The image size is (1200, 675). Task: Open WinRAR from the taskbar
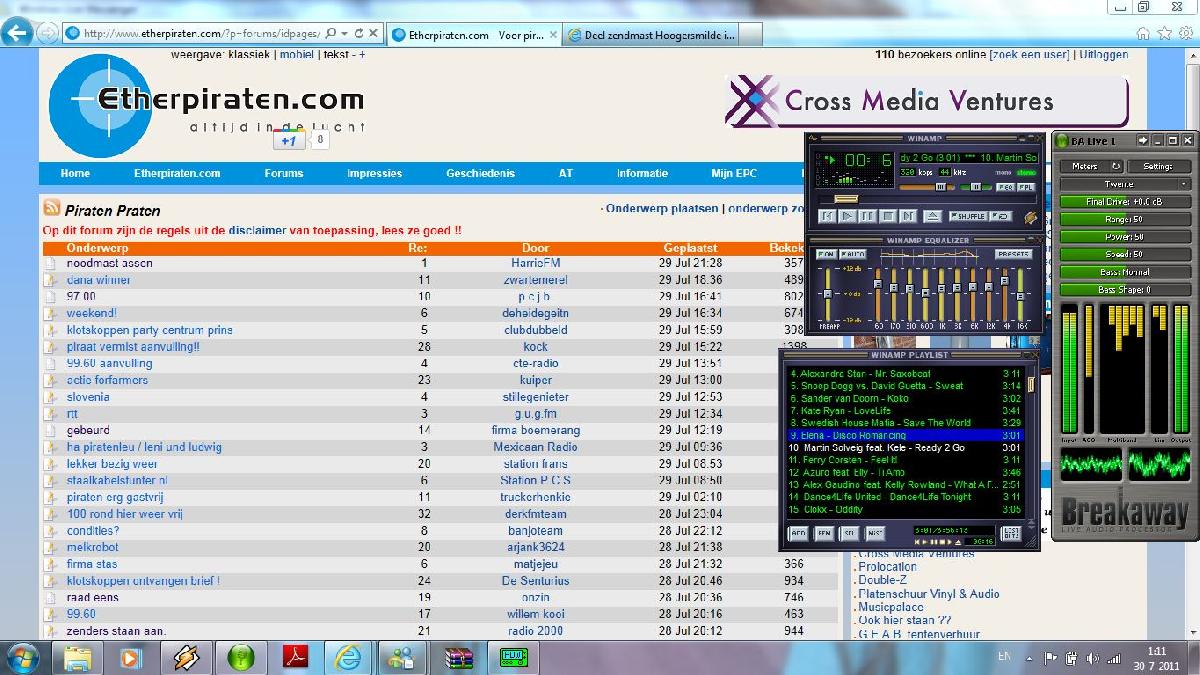459,658
